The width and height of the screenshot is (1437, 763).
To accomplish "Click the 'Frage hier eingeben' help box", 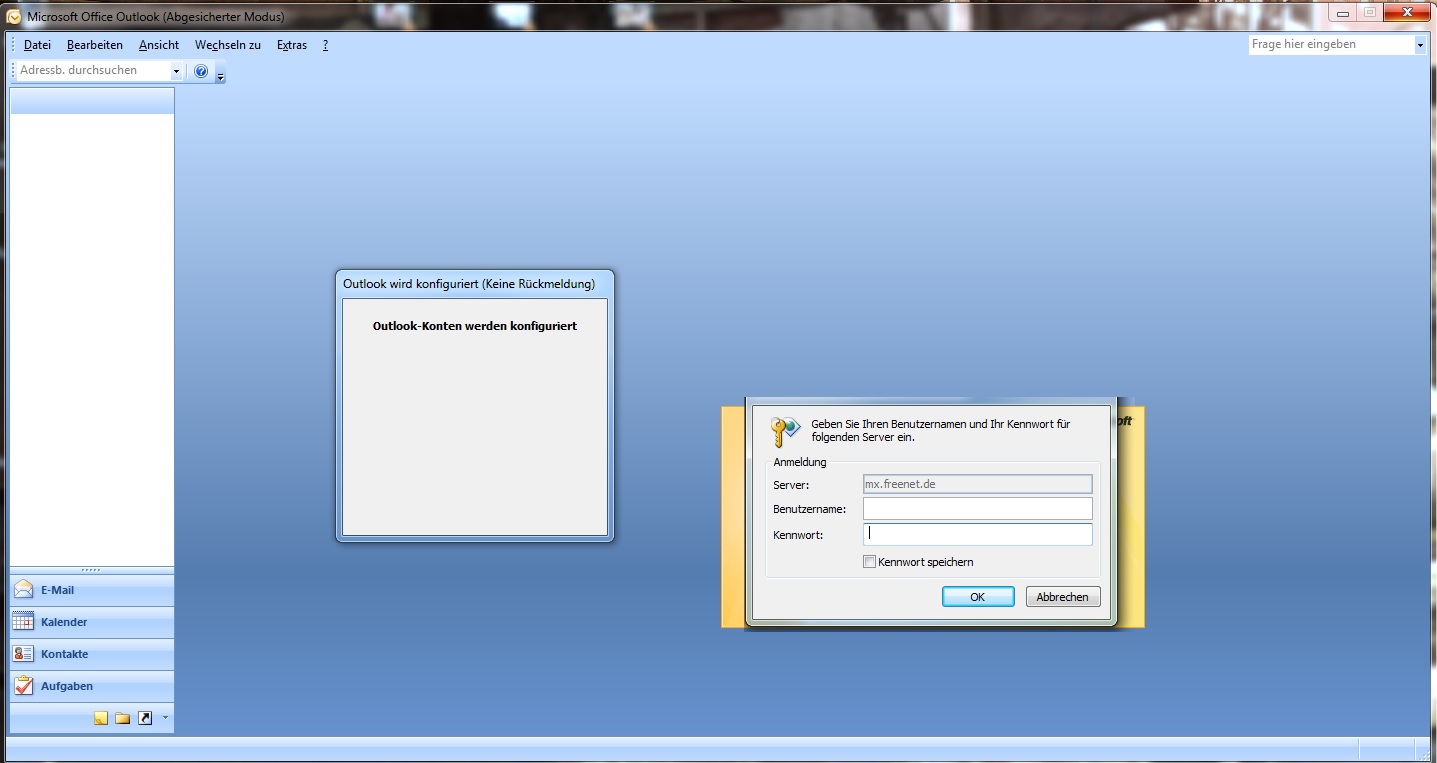I will (x=1331, y=45).
